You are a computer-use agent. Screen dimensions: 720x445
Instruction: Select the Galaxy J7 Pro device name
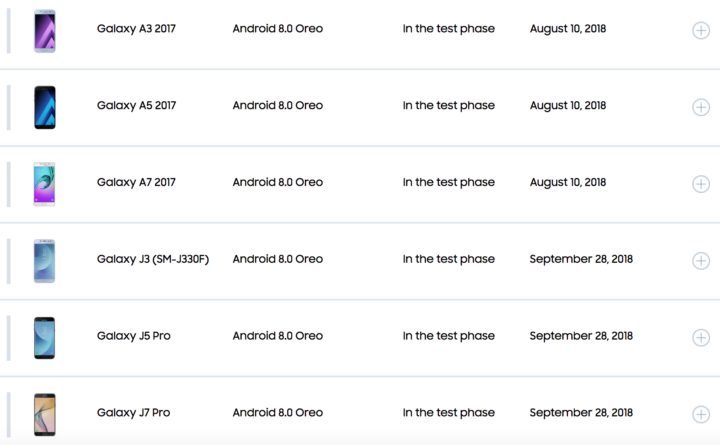(x=133, y=412)
